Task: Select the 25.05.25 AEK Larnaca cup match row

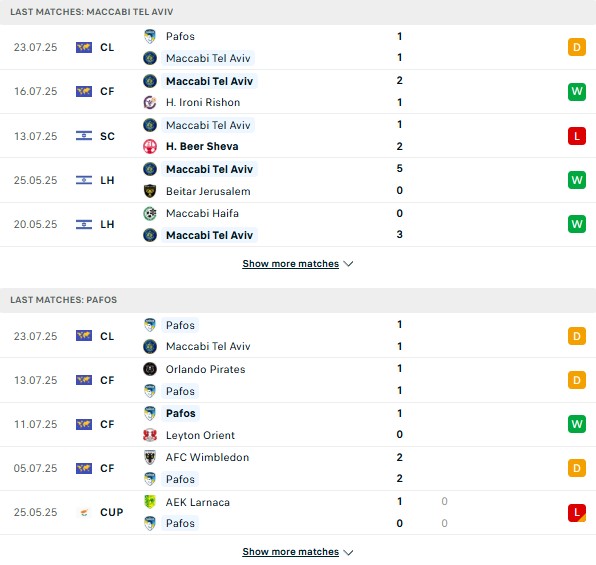Action: point(298,513)
